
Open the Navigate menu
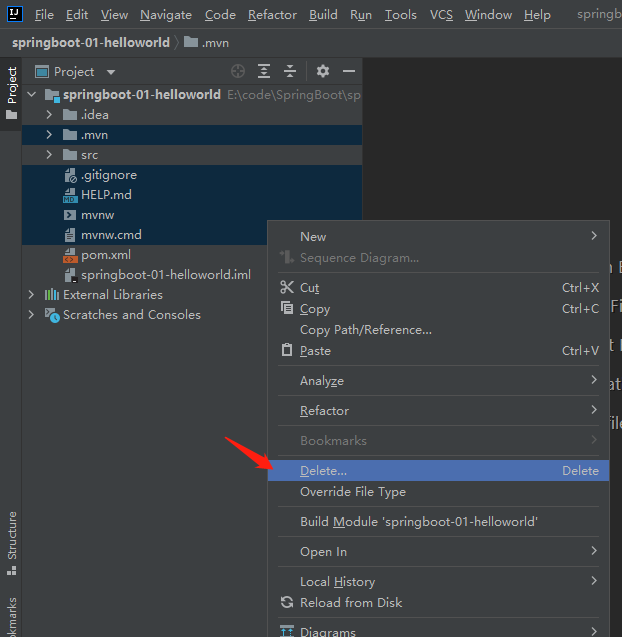tap(166, 15)
